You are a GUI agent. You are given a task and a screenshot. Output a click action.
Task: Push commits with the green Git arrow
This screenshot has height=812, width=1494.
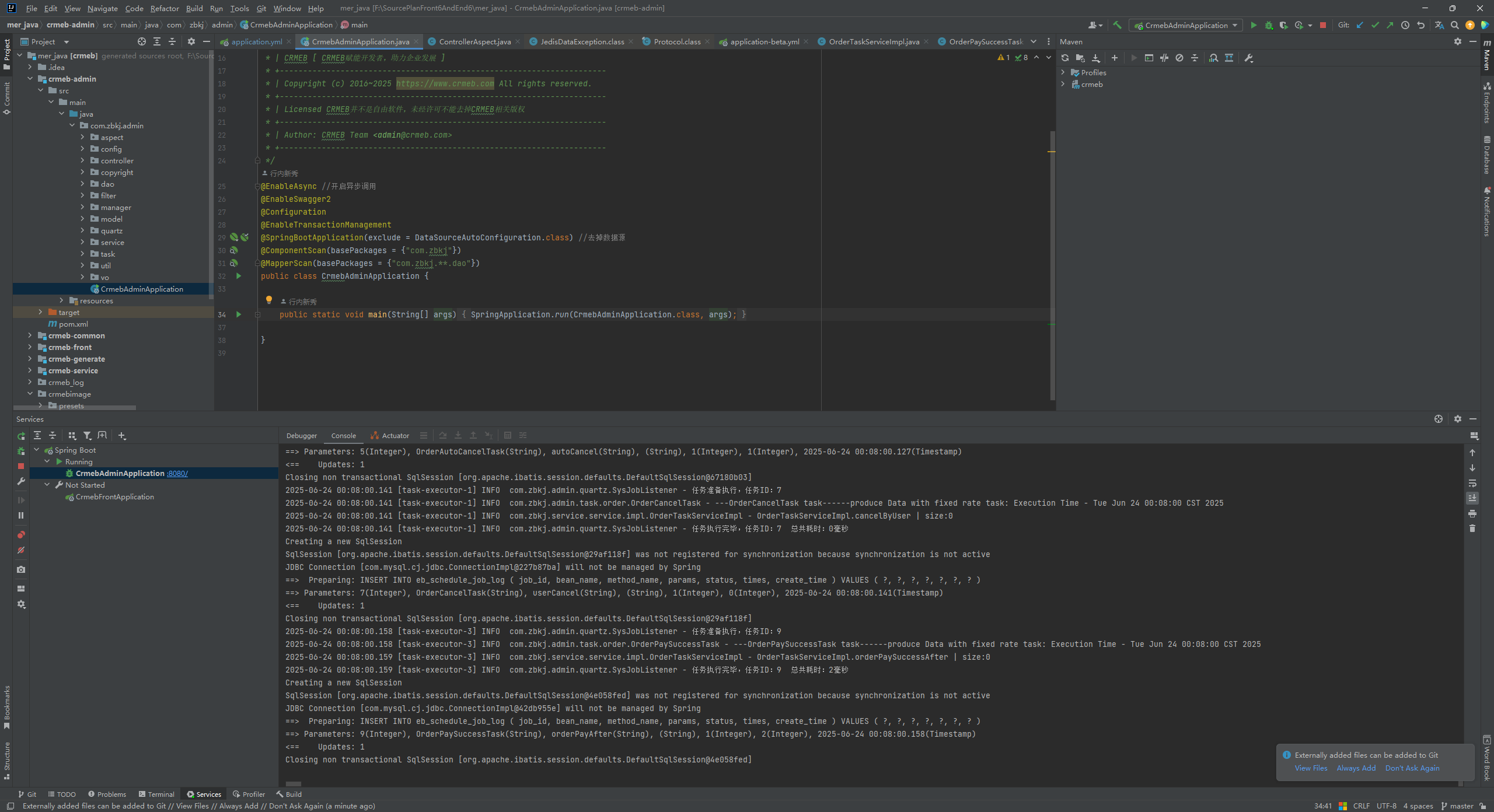pos(1390,25)
